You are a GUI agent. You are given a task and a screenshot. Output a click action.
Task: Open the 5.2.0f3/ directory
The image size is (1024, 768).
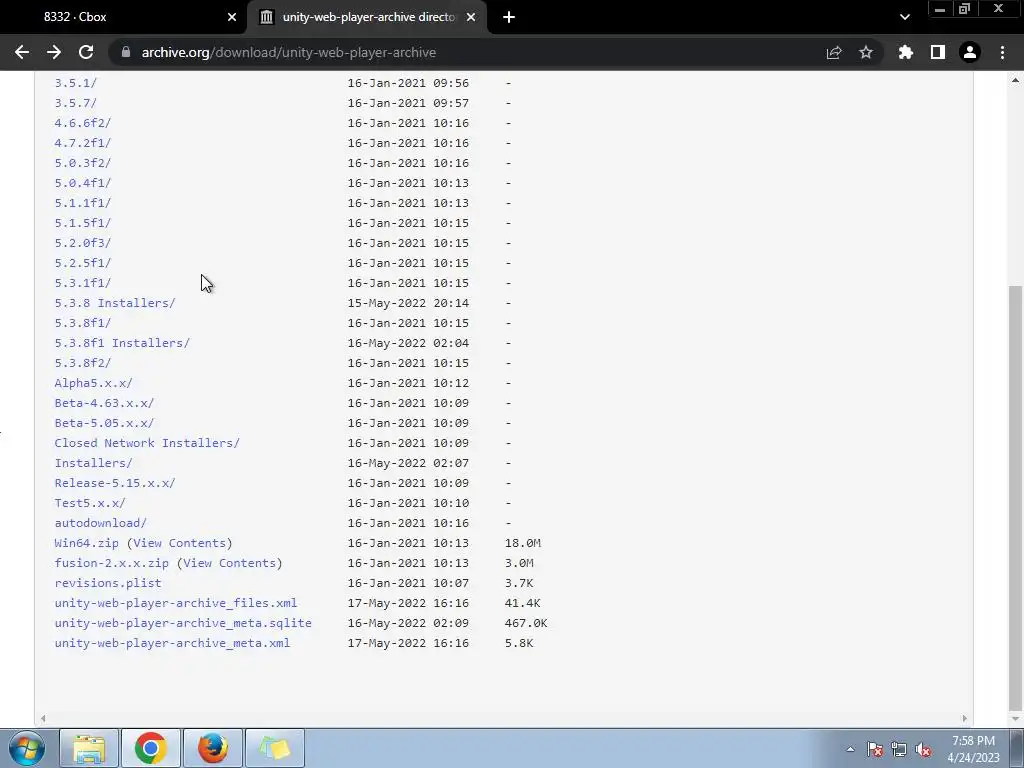point(83,243)
